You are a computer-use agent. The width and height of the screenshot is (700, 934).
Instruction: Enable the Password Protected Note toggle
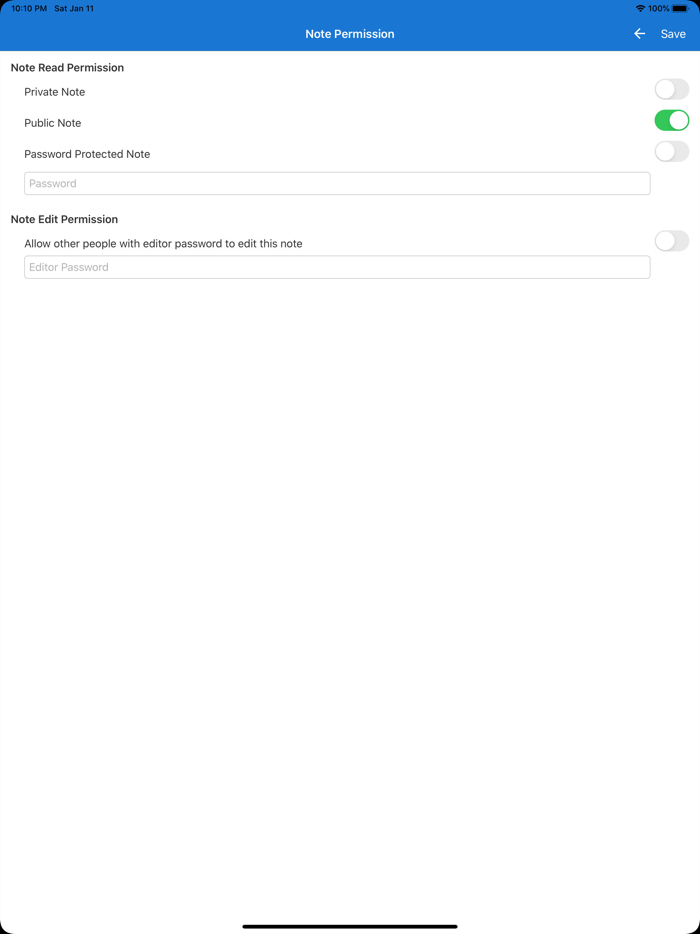pyautogui.click(x=671, y=151)
